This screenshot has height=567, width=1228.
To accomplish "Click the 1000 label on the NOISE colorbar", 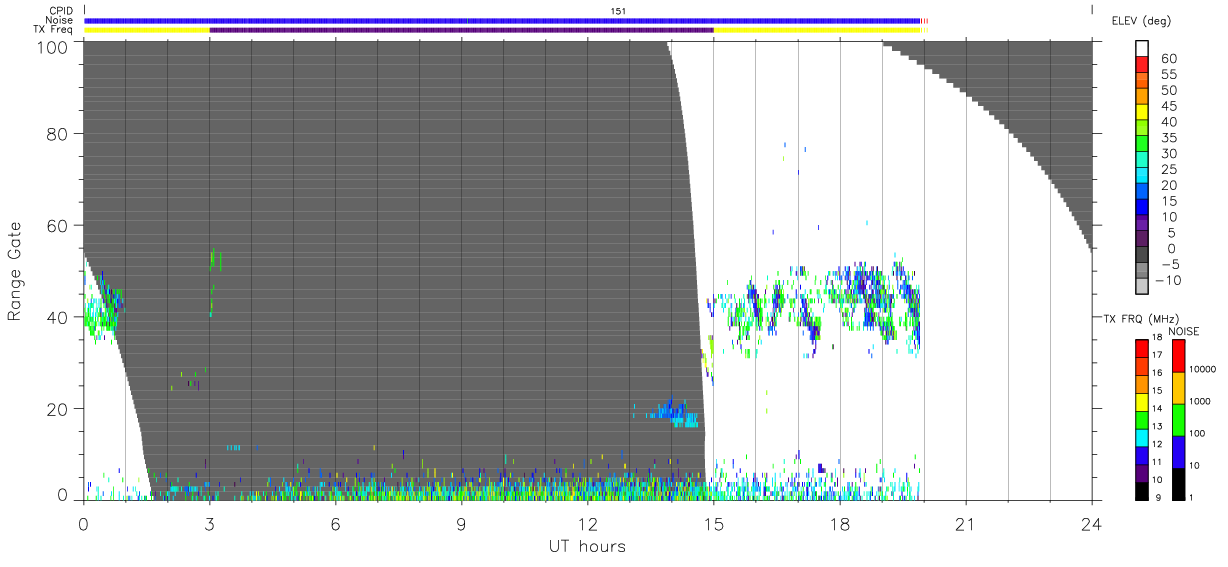I will [x=1201, y=402].
